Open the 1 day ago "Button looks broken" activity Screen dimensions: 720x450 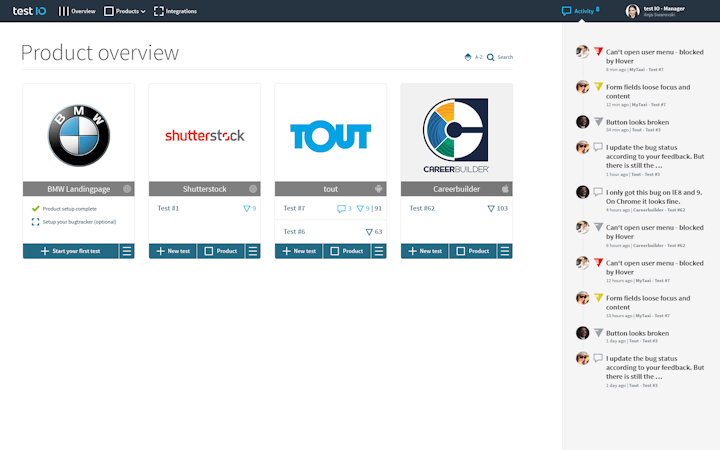(x=637, y=333)
